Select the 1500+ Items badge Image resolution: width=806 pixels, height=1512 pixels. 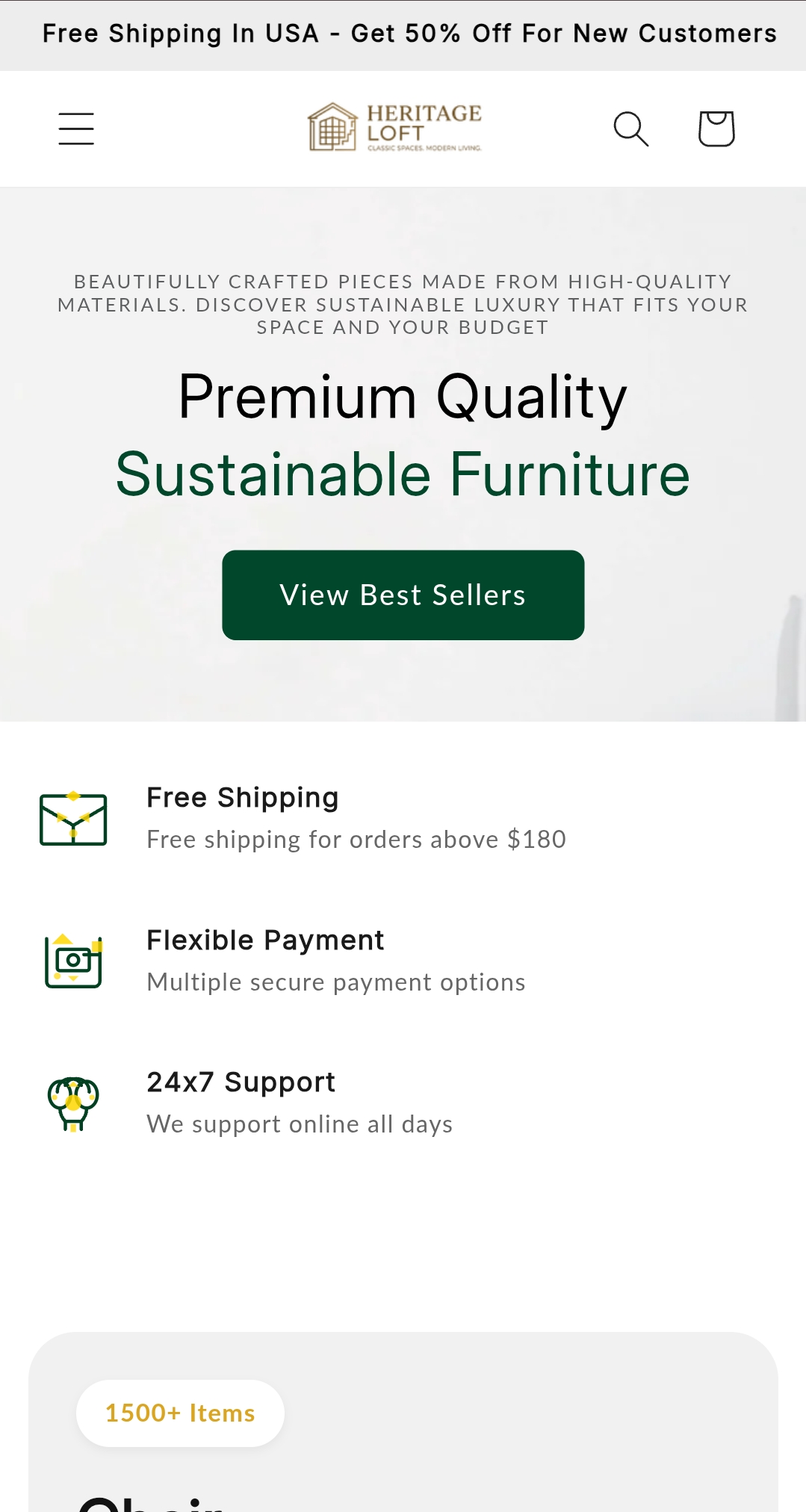point(180,1413)
